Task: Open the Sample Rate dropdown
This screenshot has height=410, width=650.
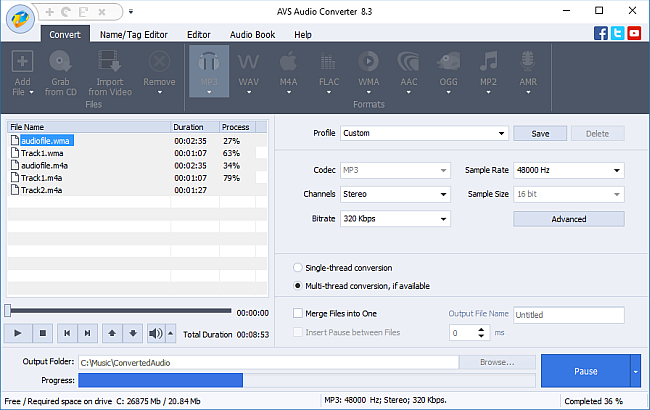Action: pyautogui.click(x=569, y=170)
